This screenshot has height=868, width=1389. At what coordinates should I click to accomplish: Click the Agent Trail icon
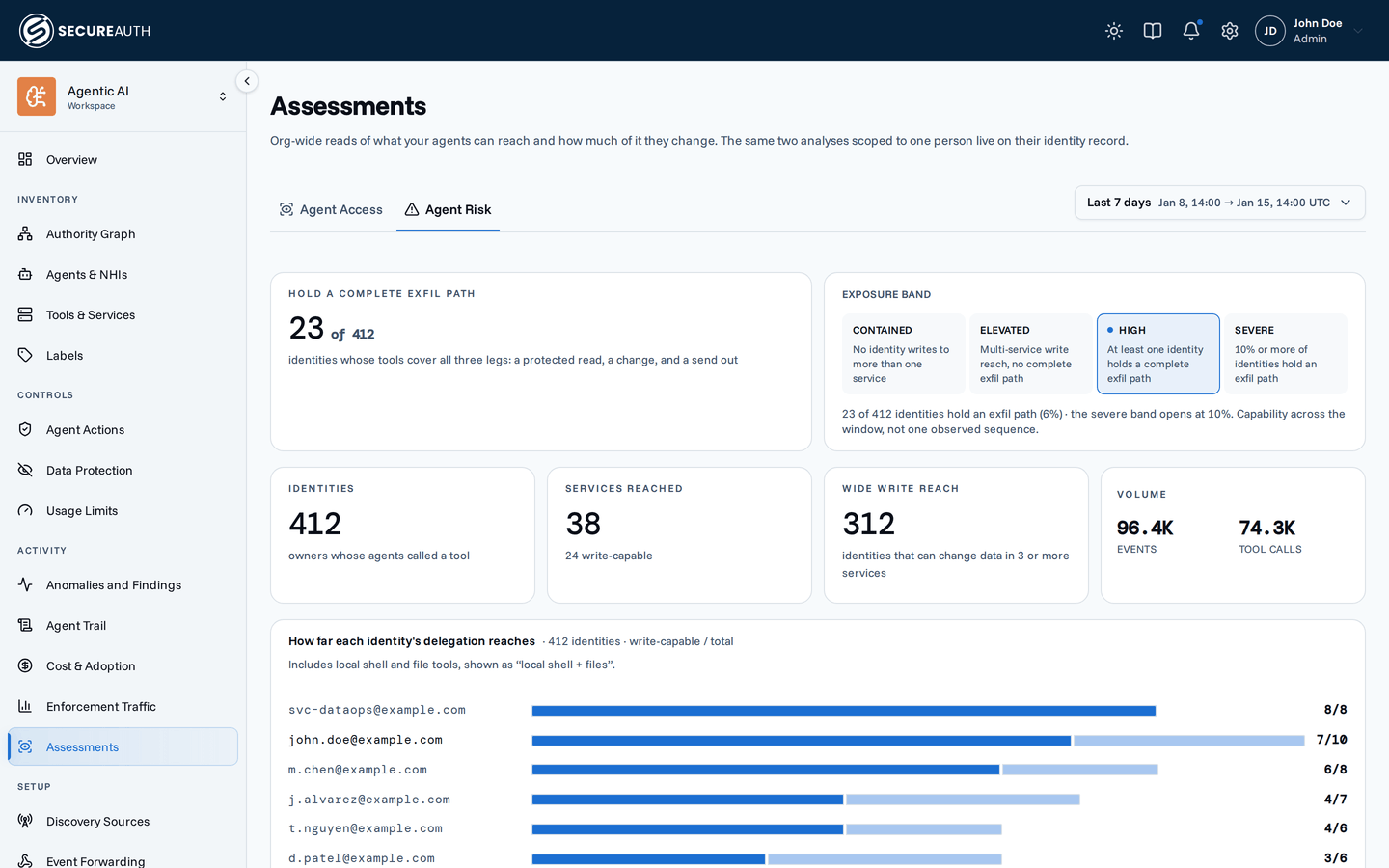[x=25, y=625]
